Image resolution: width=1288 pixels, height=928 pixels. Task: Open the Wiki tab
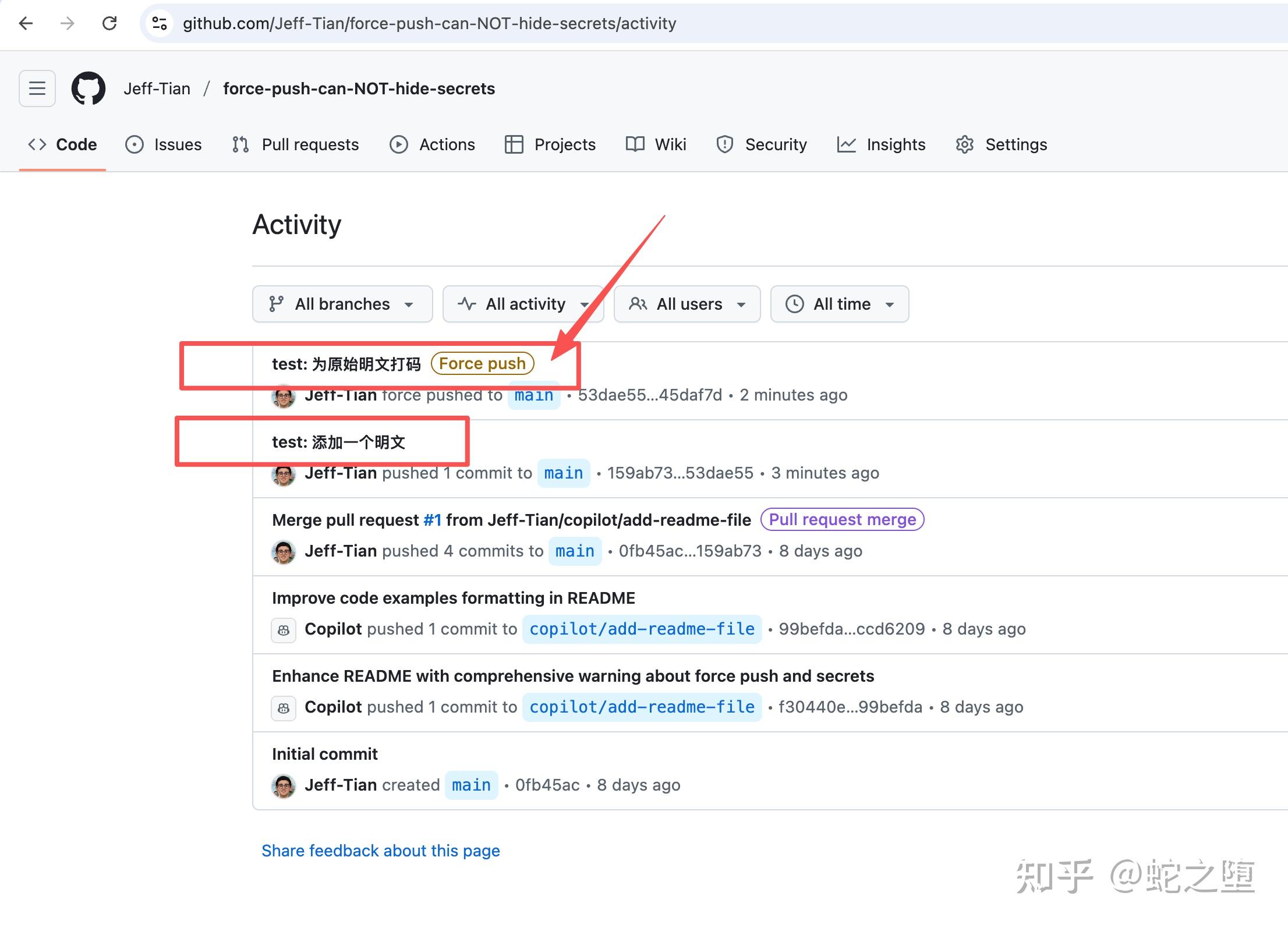point(656,144)
